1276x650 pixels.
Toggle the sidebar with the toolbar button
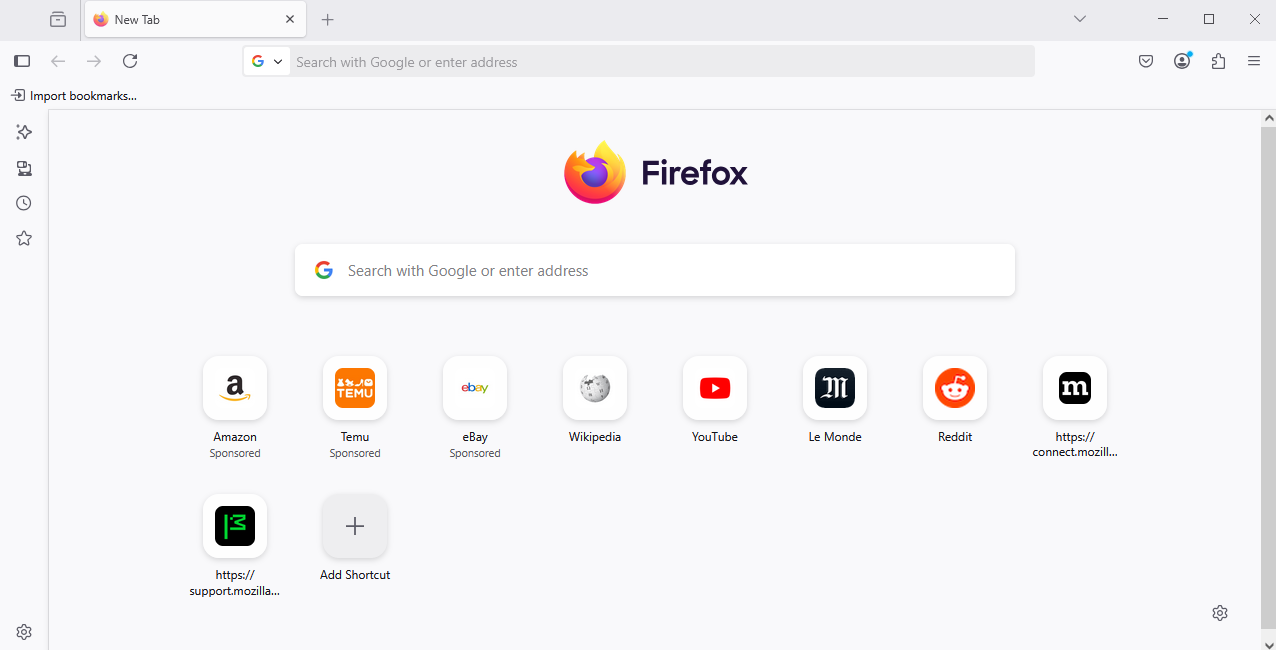(22, 61)
